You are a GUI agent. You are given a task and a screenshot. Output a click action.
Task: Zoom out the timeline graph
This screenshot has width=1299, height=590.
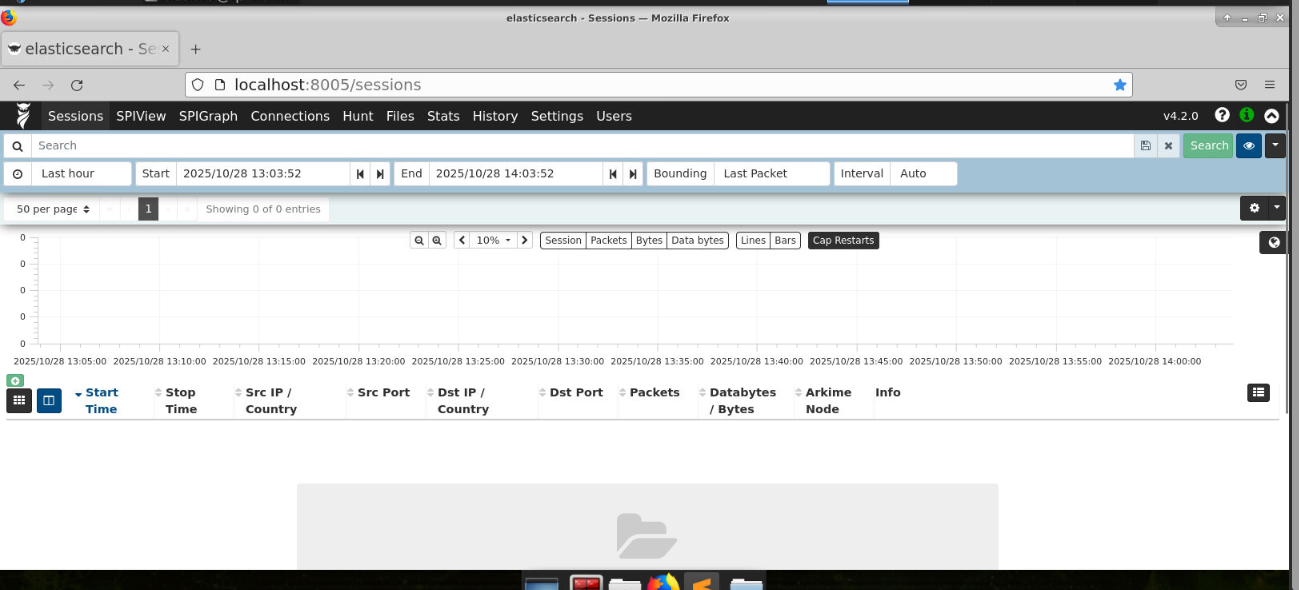(419, 241)
